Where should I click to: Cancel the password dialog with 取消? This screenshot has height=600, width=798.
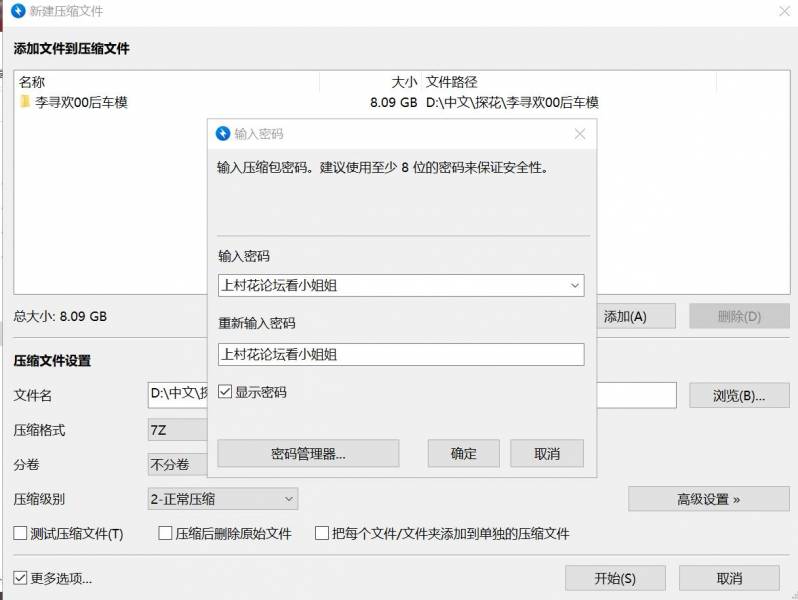tap(546, 453)
